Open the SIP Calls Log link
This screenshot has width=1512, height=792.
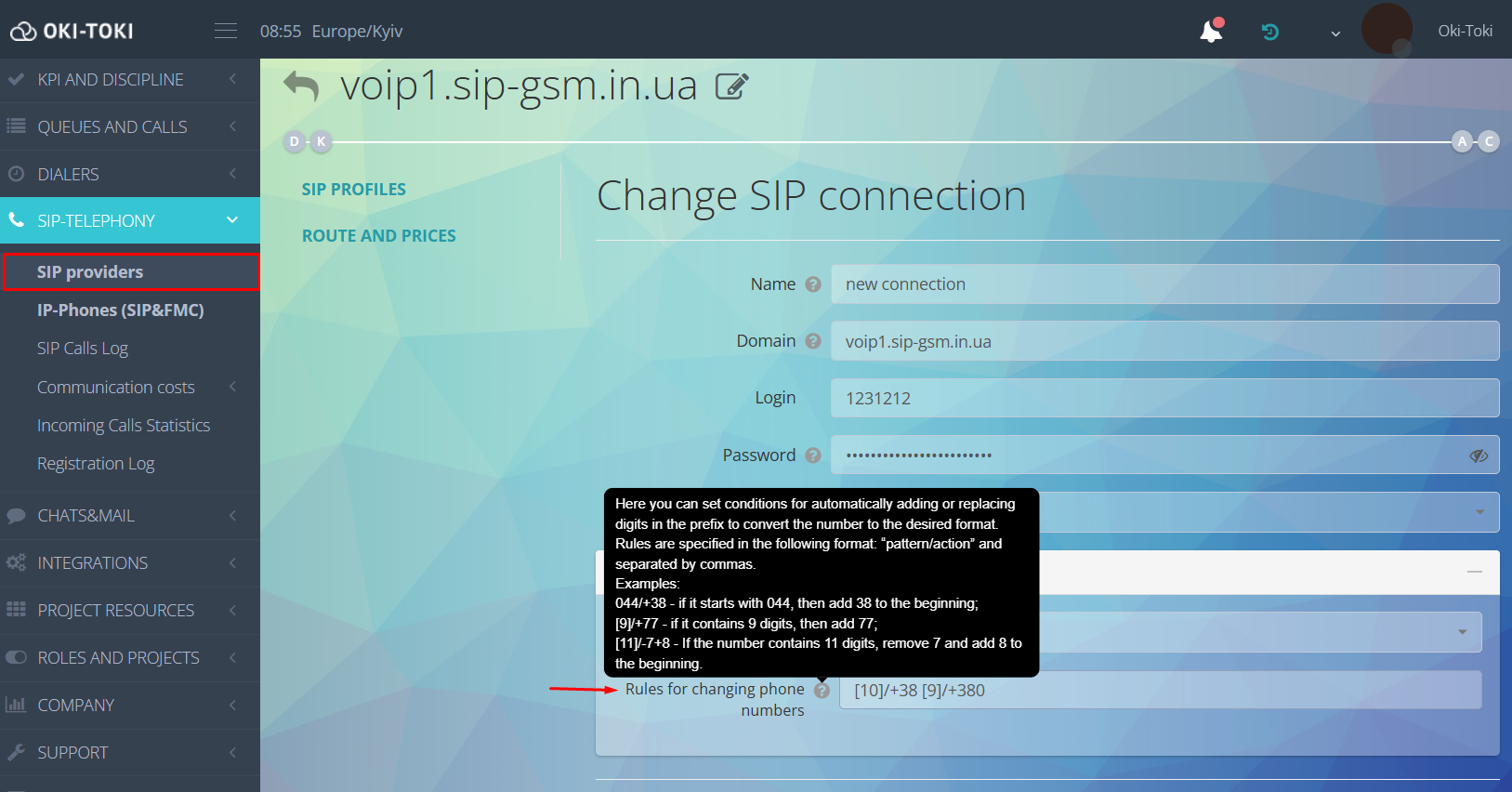tap(83, 349)
